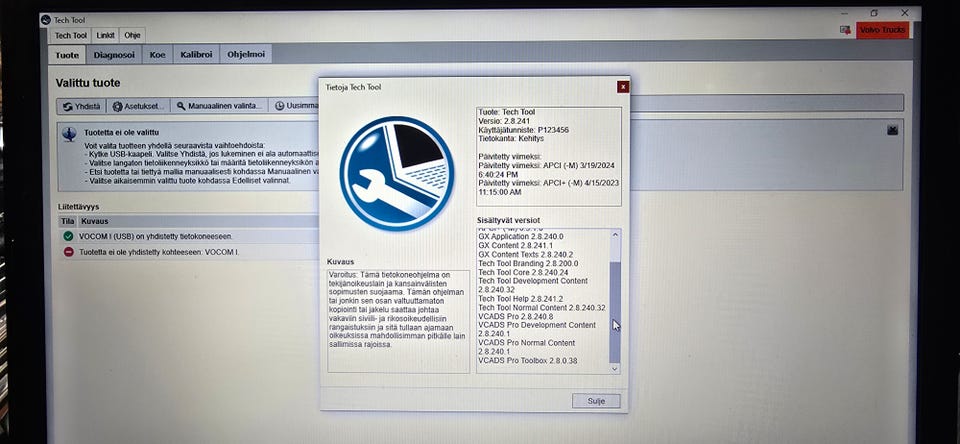The width and height of the screenshot is (960, 444).
Task: Click 'Tech Tool Help 2.8.241.2' entry
Action: coord(520,298)
